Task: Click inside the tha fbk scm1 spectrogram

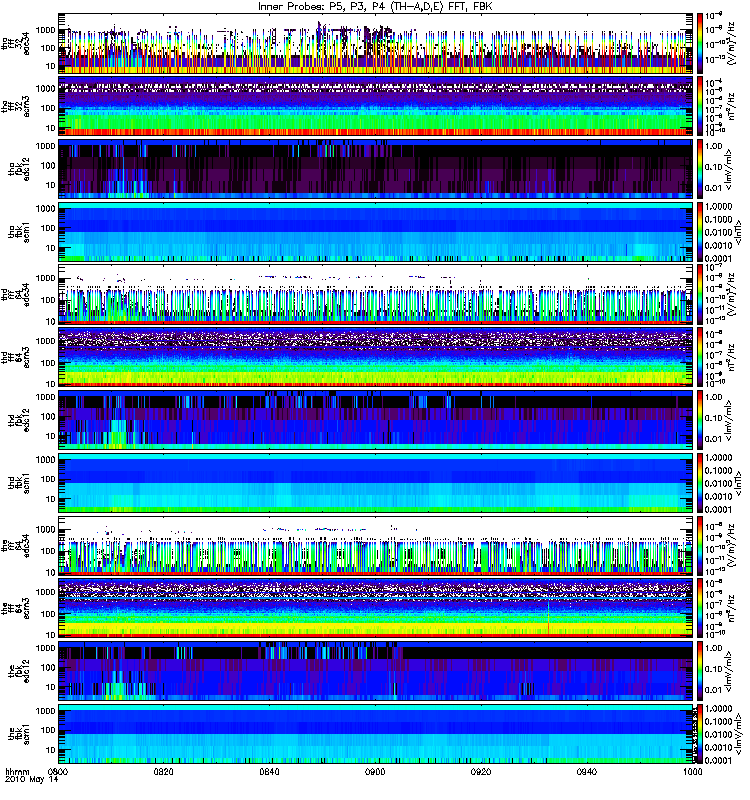Action: 375,232
